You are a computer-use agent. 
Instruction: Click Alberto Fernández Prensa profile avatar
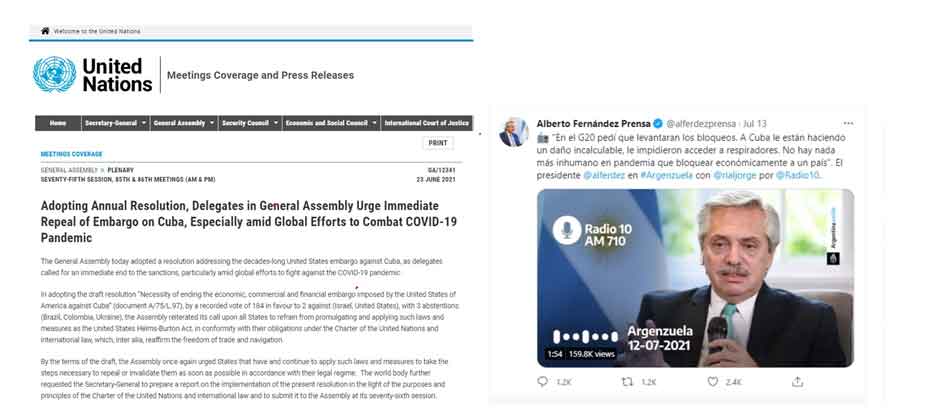tap(514, 132)
